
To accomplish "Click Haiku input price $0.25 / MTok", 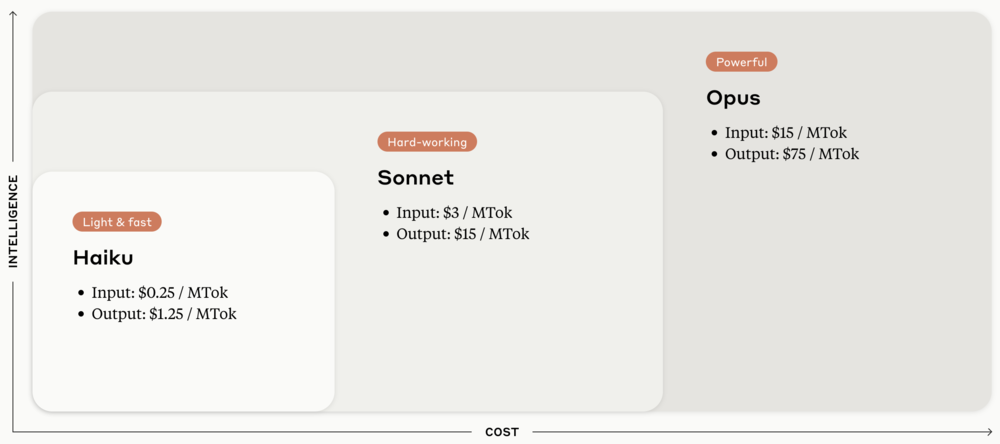I will (159, 293).
